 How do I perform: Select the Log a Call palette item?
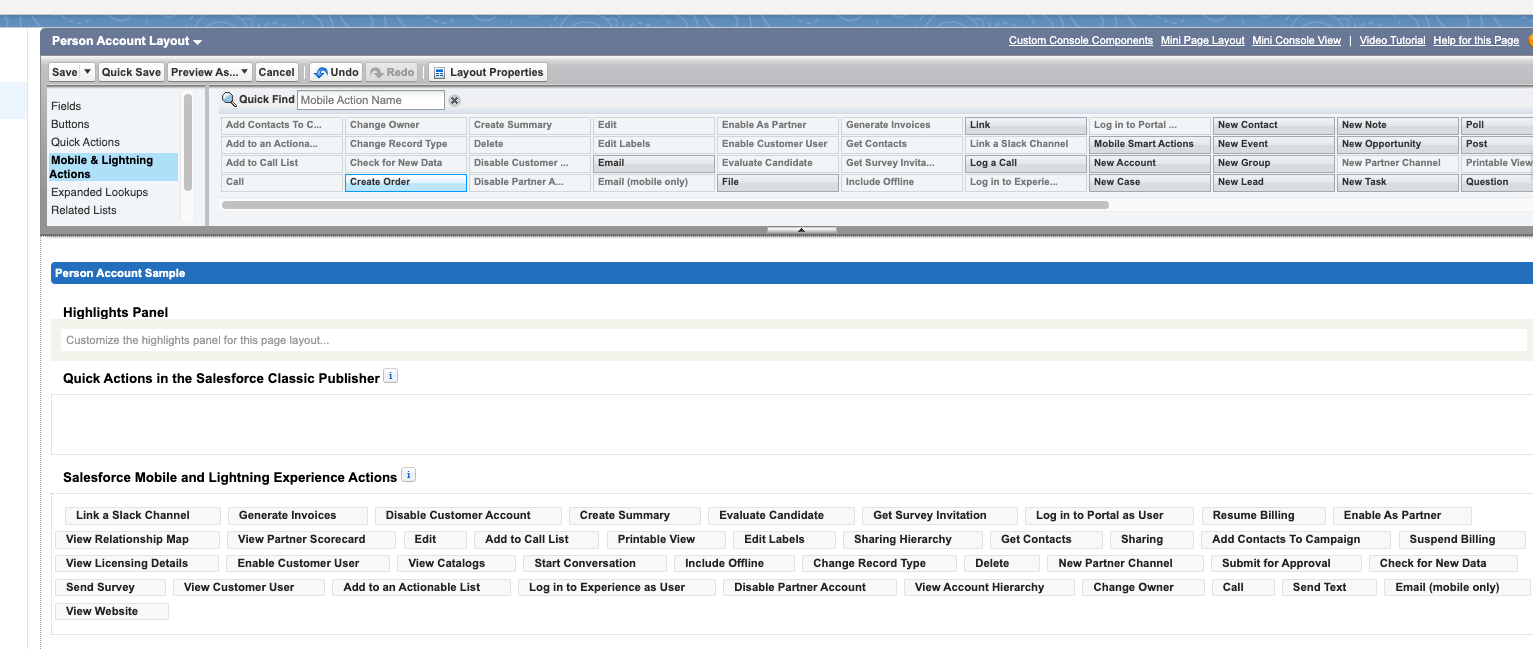pos(1026,163)
